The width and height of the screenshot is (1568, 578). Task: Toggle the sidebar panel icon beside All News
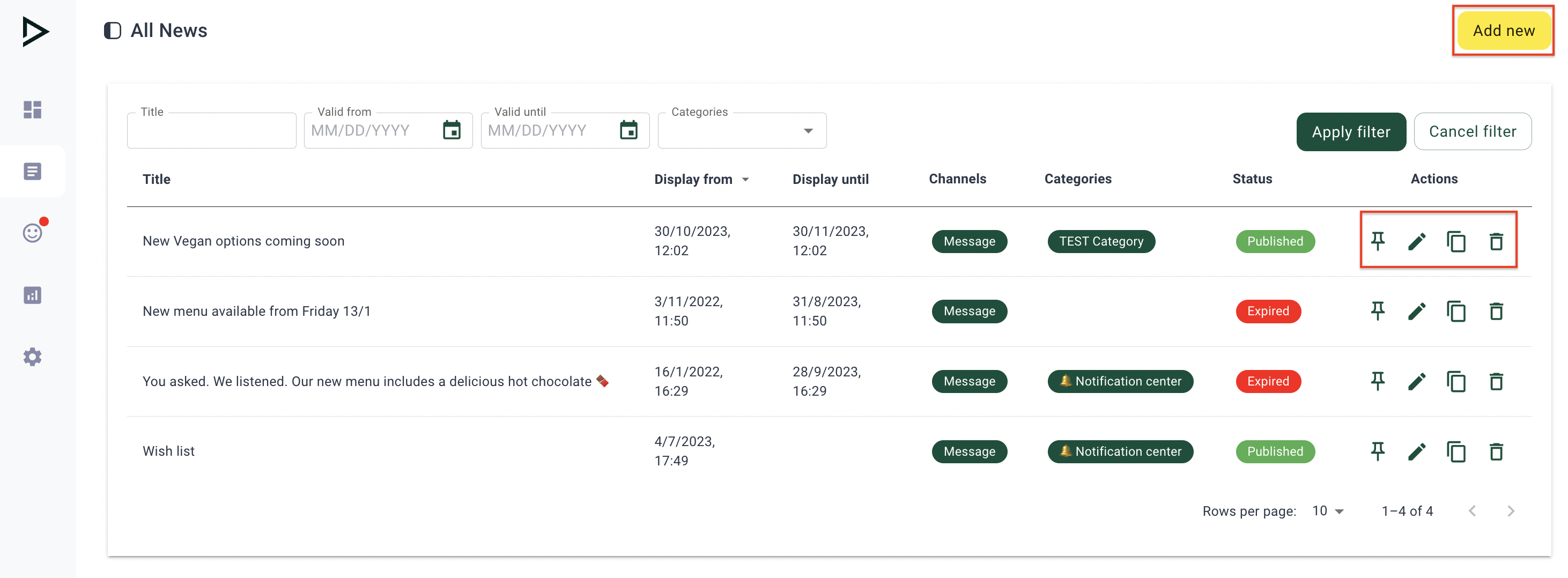113,31
